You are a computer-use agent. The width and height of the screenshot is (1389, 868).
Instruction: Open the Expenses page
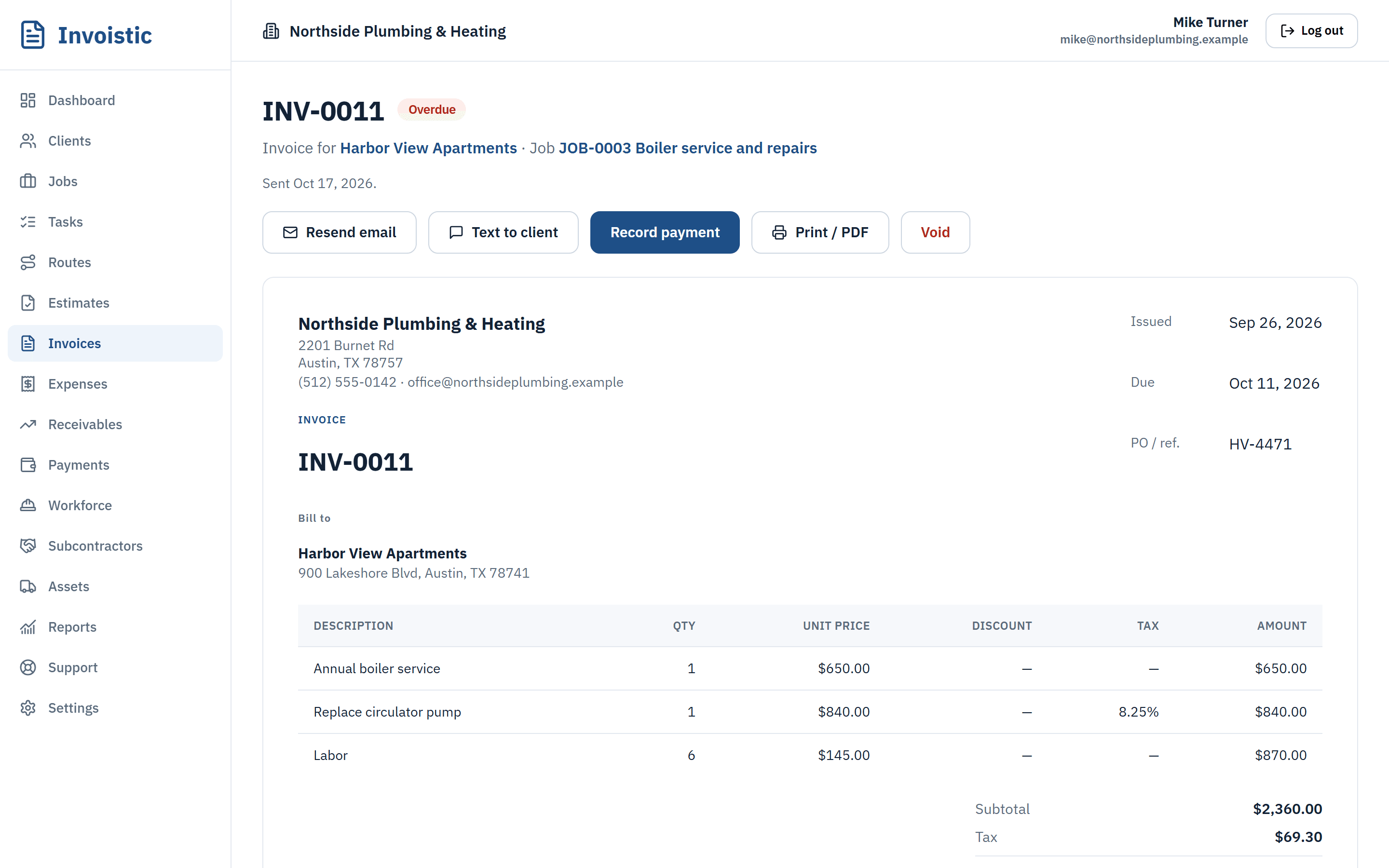point(115,383)
